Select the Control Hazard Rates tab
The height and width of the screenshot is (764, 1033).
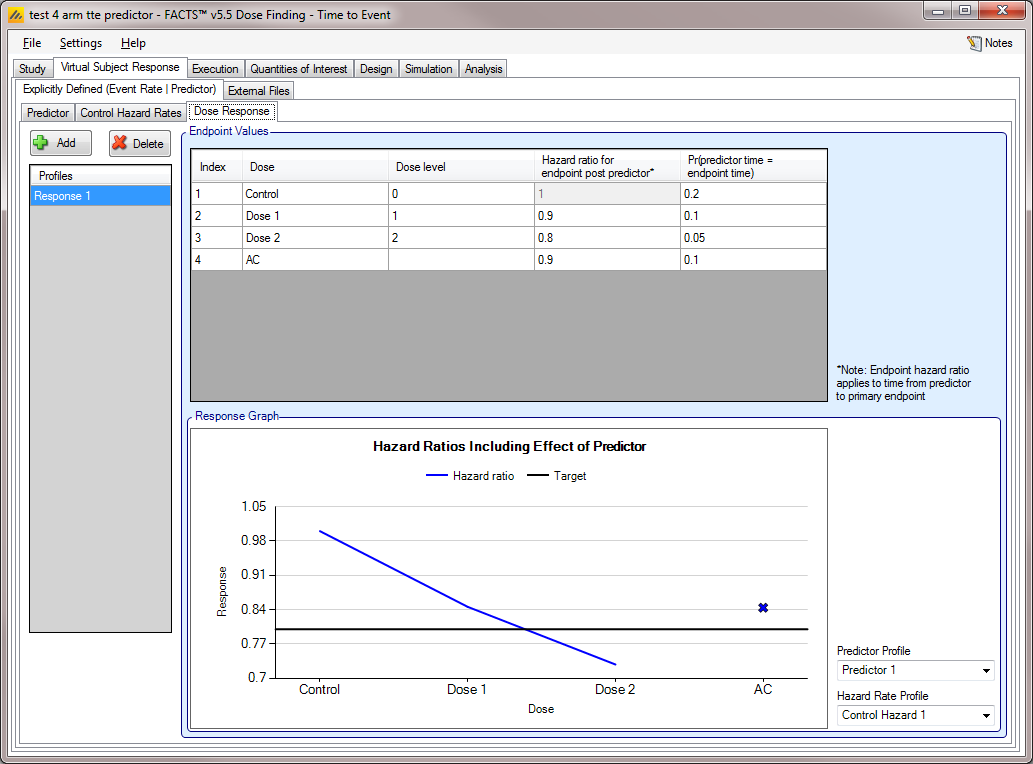pos(131,113)
